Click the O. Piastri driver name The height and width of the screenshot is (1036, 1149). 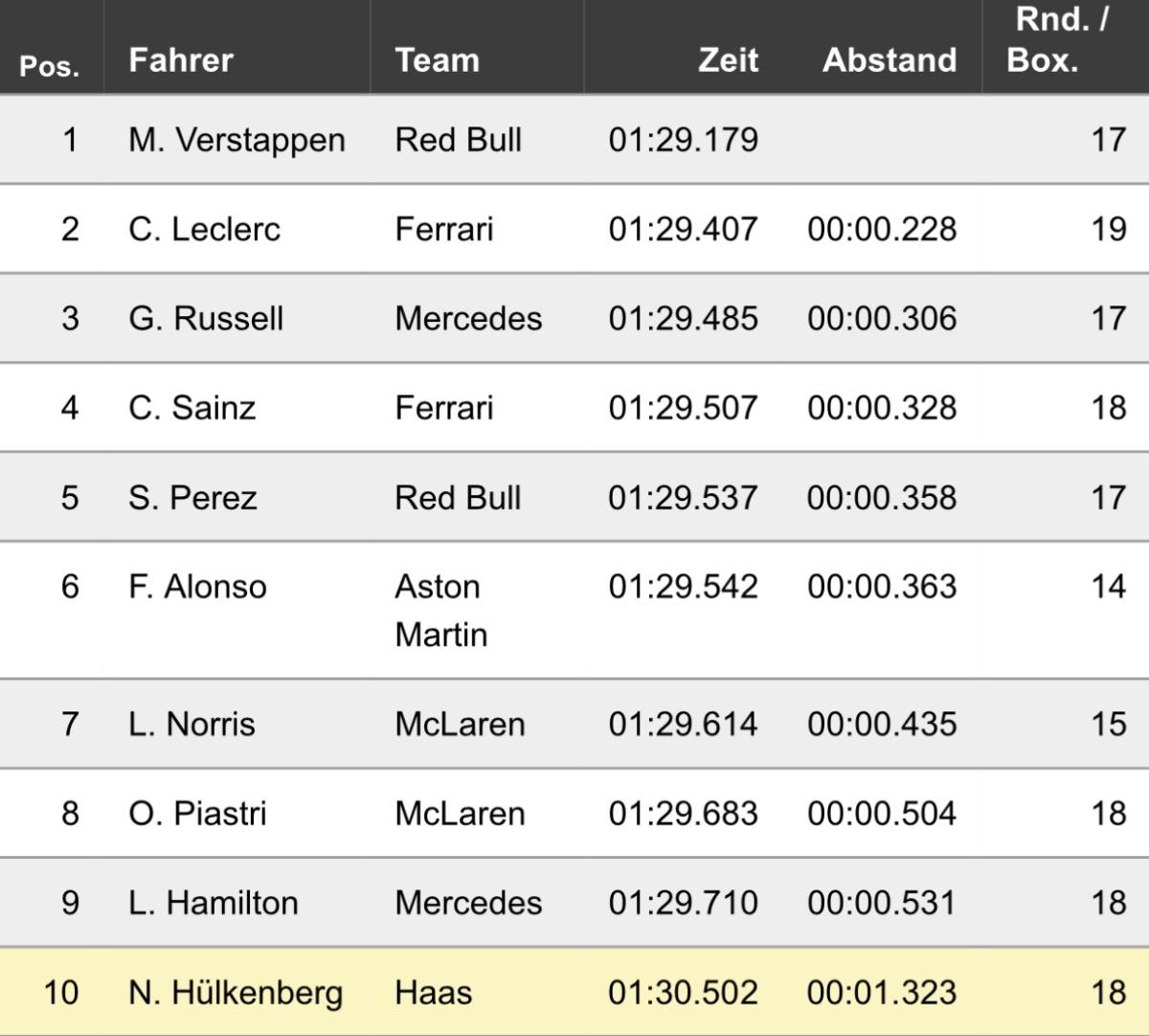tap(197, 814)
